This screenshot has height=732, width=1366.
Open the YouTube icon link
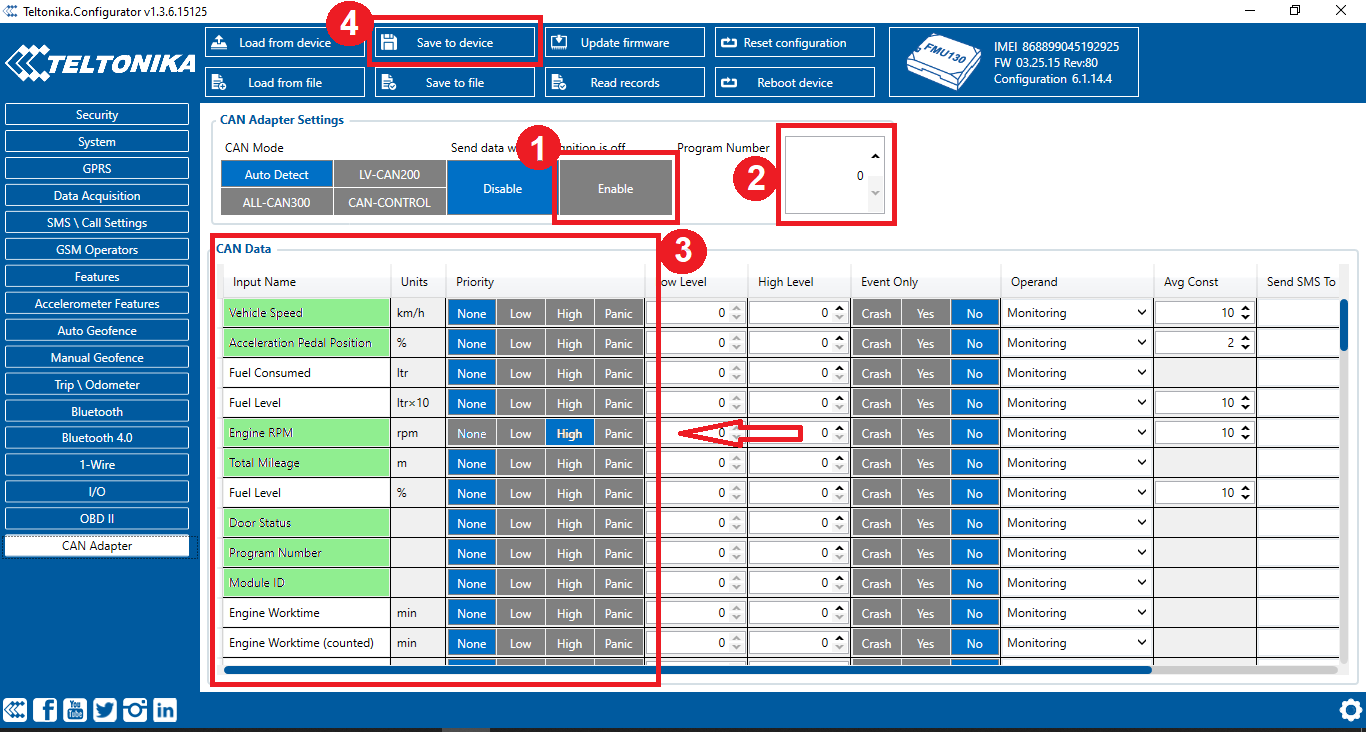(75, 710)
